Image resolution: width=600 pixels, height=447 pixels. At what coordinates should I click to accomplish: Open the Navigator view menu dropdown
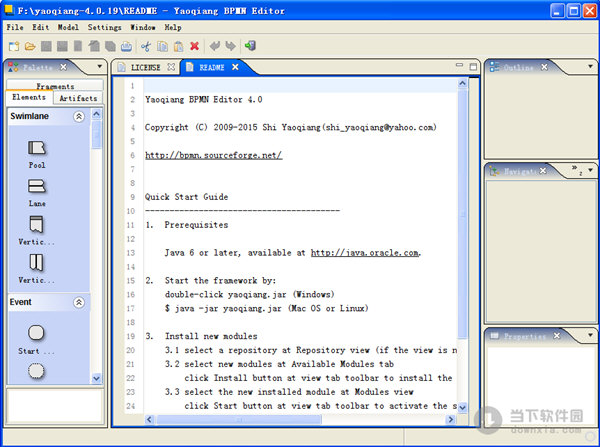tap(590, 170)
